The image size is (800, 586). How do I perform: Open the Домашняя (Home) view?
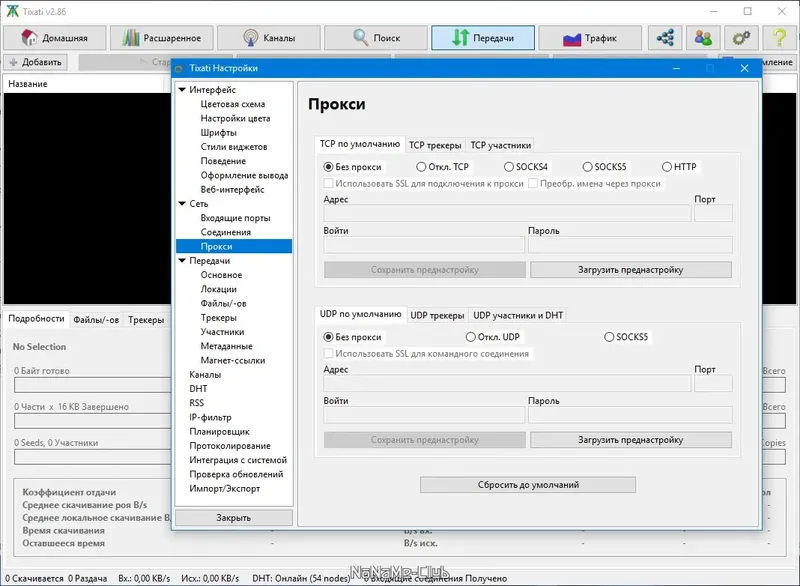tap(55, 38)
